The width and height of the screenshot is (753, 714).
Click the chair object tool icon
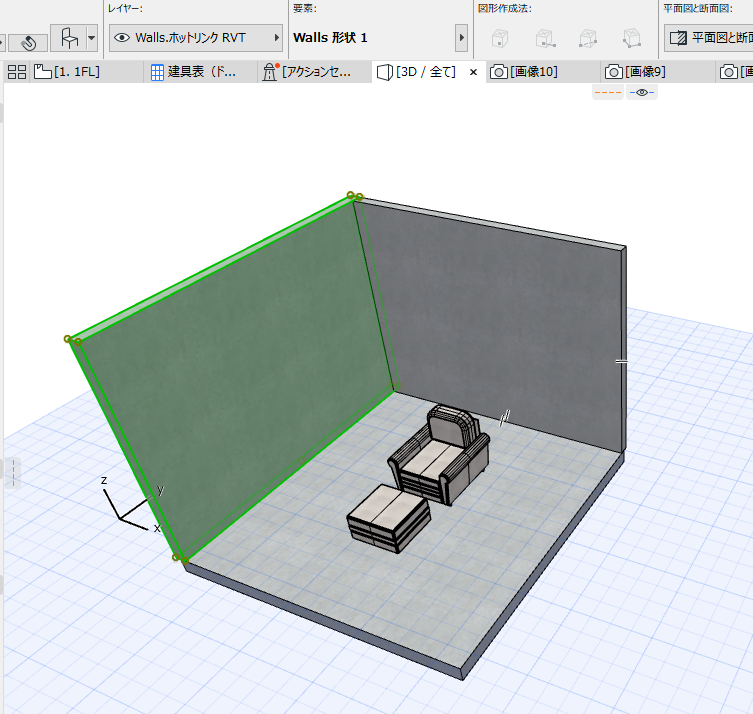click(x=69, y=39)
